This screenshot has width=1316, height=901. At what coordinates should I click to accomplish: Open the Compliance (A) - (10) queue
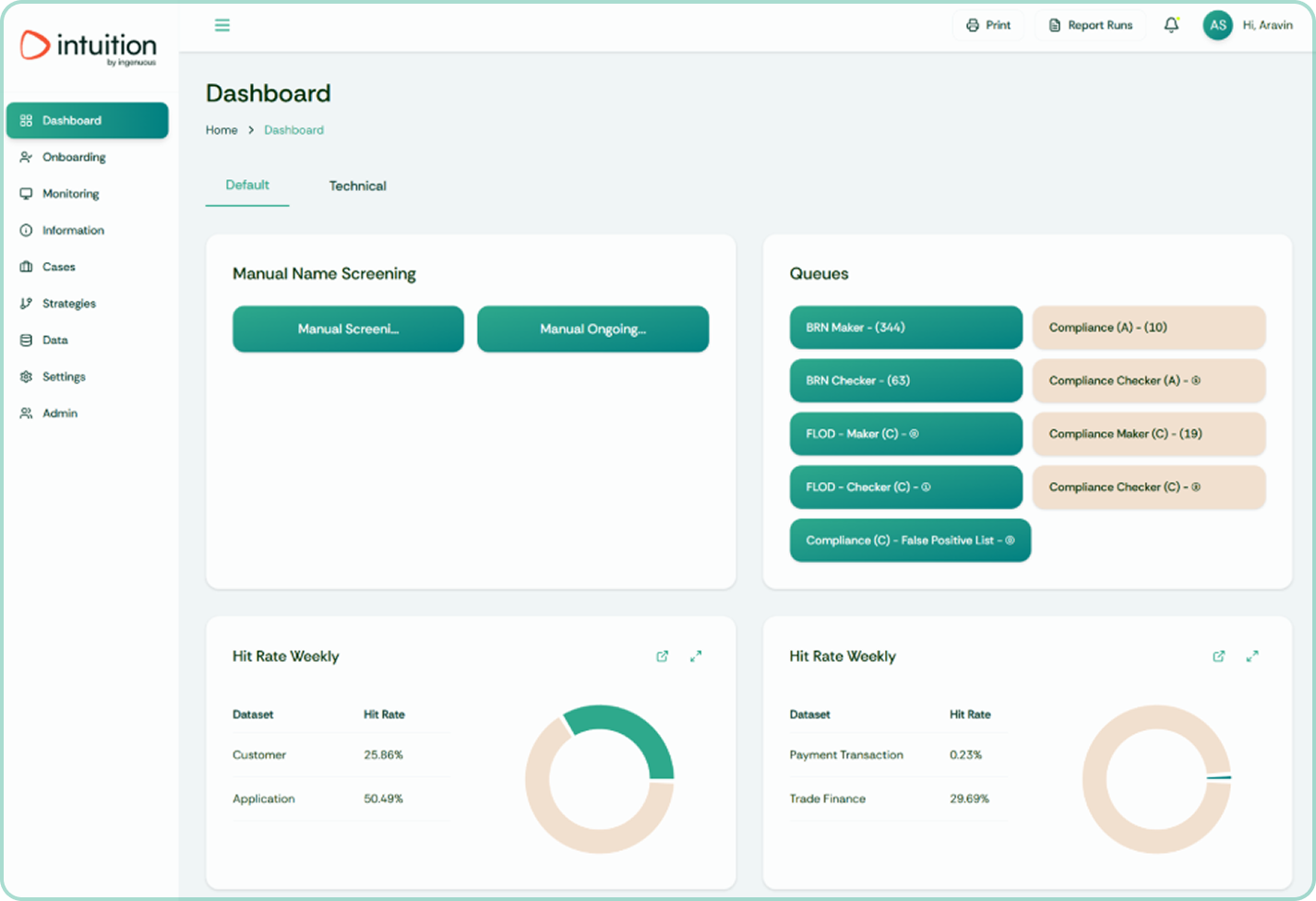point(1149,328)
